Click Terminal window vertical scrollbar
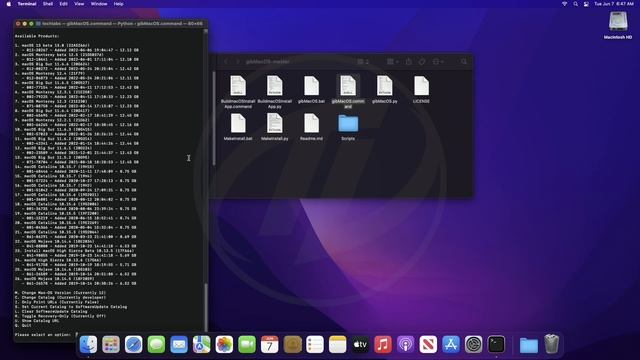Viewport: 640px width, 360px height. click(x=206, y=307)
